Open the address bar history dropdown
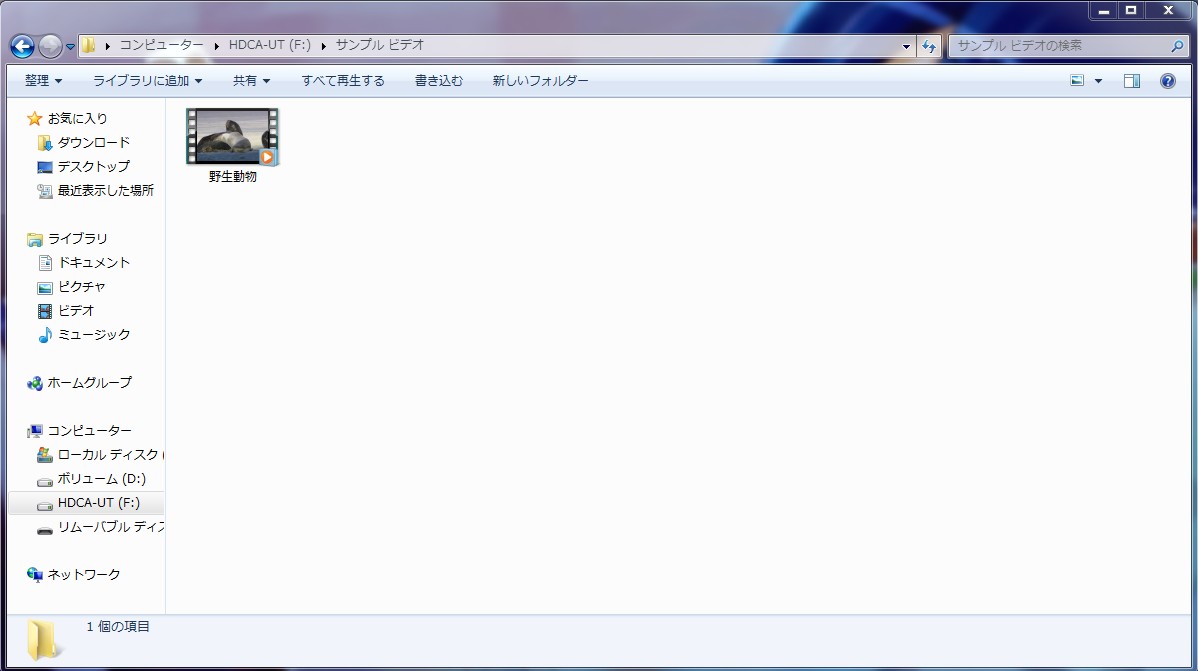Viewport: 1198px width, 671px height. pyautogui.click(x=906, y=46)
